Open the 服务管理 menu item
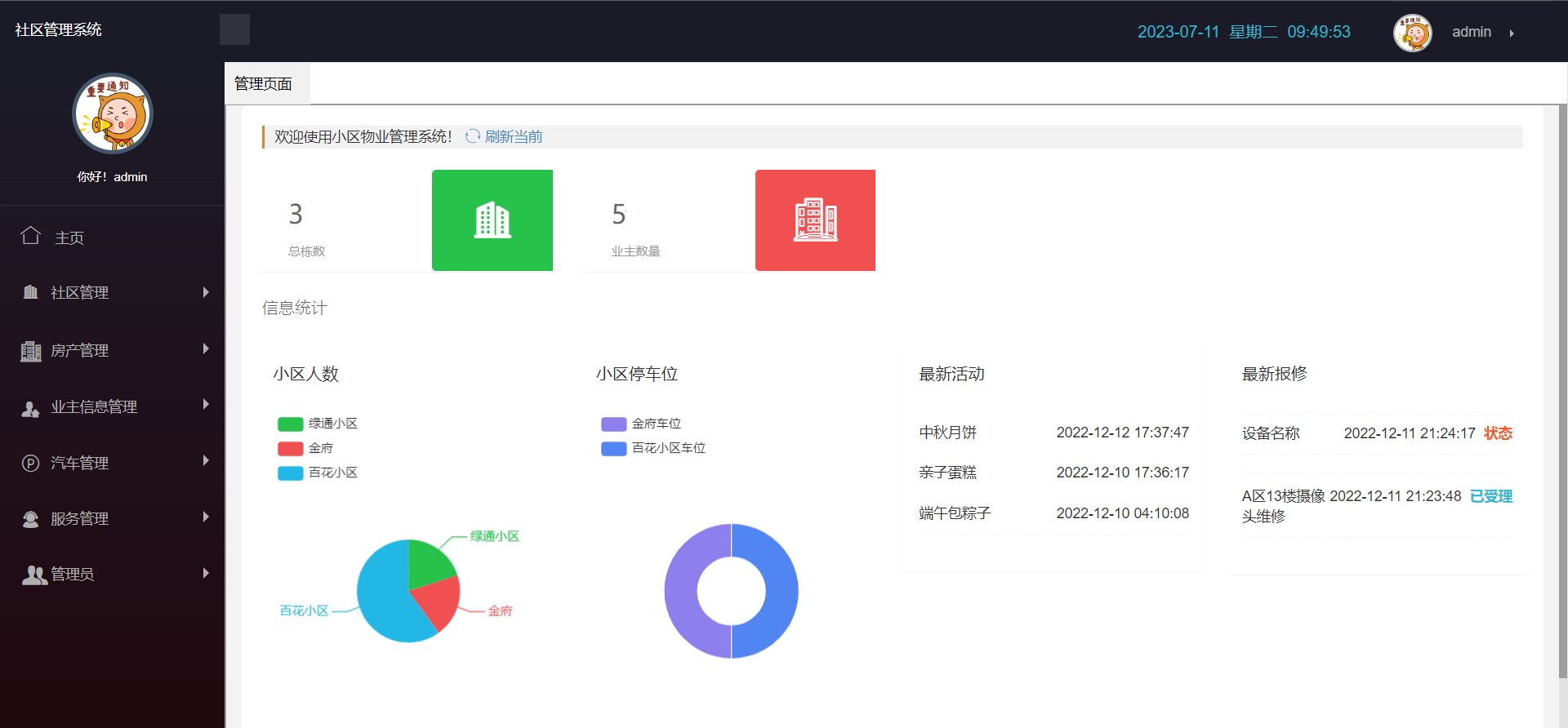 [80, 519]
